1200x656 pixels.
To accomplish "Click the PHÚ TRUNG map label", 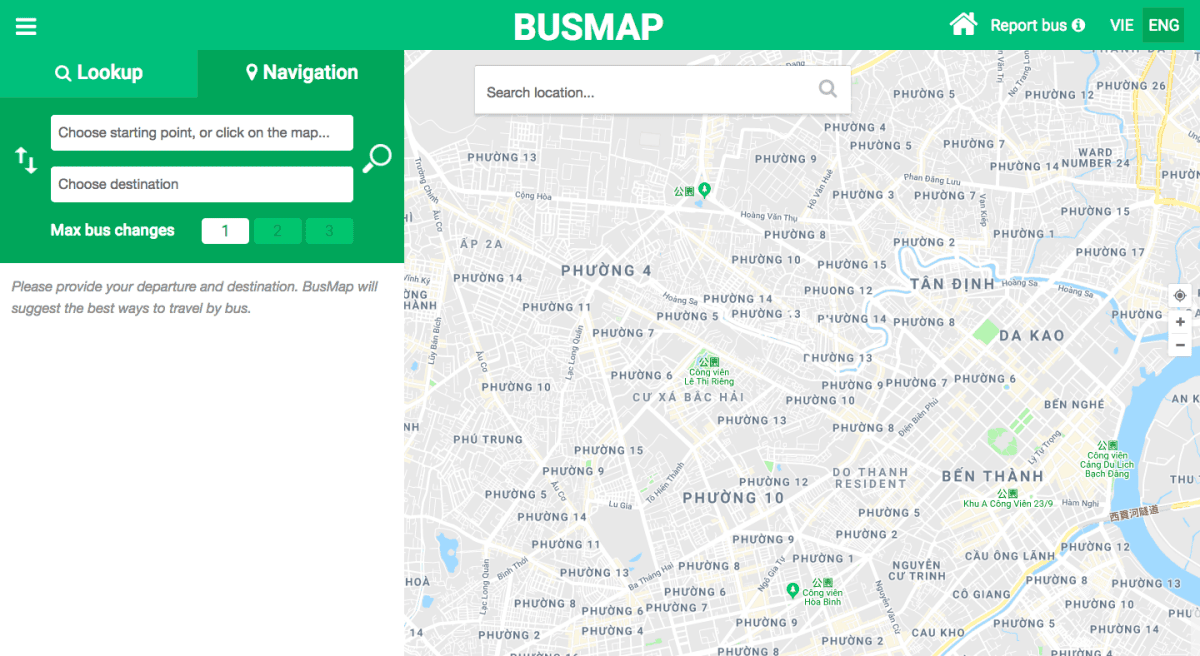I will coord(488,439).
